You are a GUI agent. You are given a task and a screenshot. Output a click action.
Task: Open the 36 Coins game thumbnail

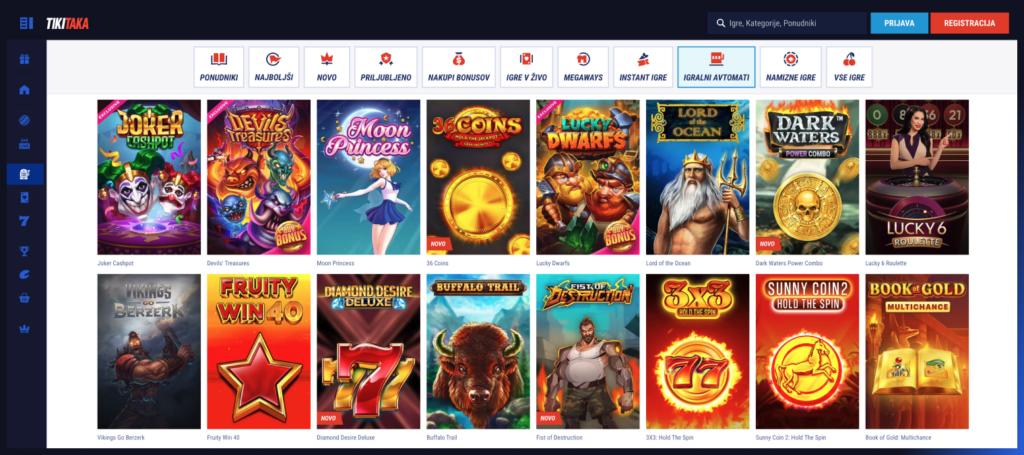(478, 177)
